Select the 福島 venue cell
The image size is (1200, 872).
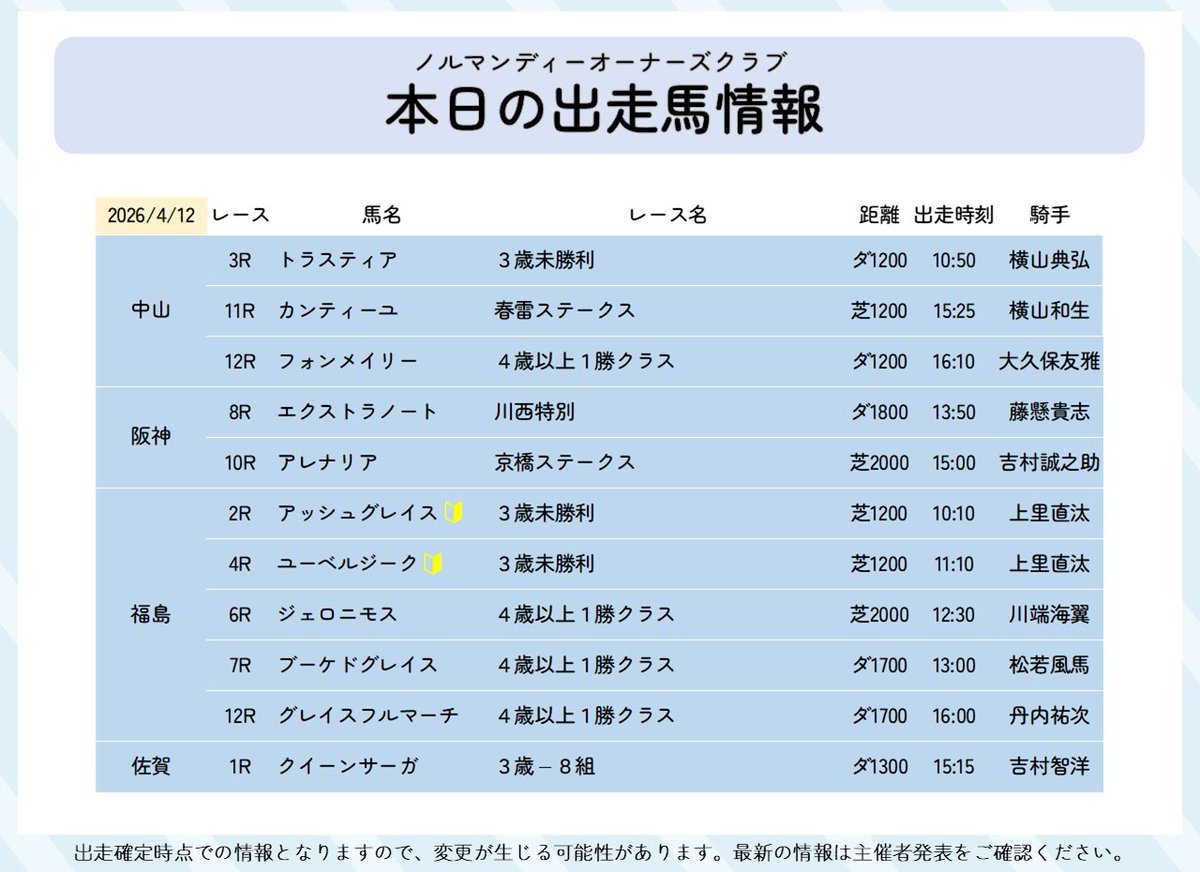coord(151,614)
